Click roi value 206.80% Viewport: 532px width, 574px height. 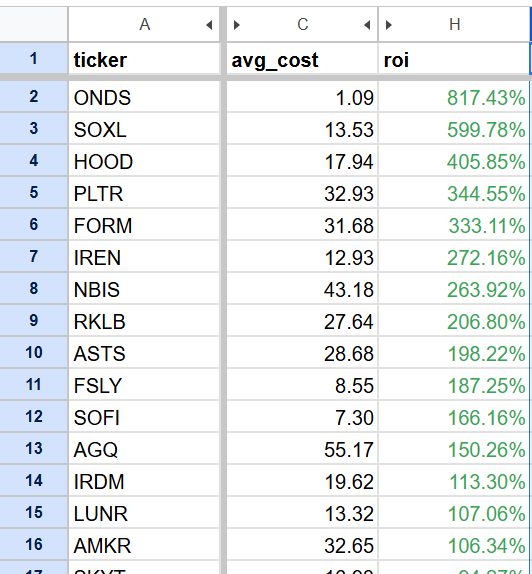[x=454, y=321]
